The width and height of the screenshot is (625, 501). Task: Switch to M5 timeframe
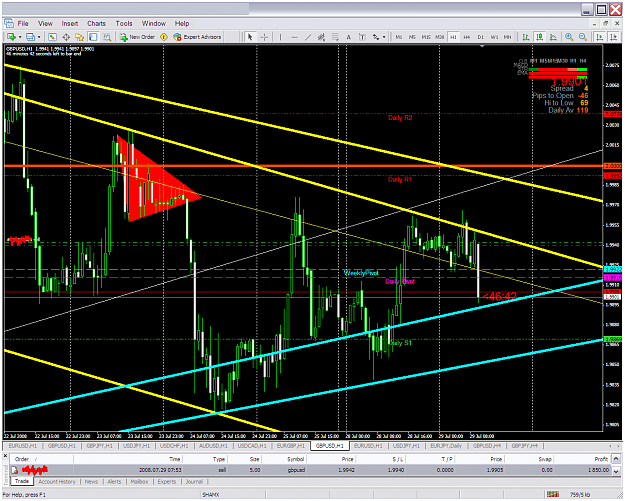[x=412, y=37]
